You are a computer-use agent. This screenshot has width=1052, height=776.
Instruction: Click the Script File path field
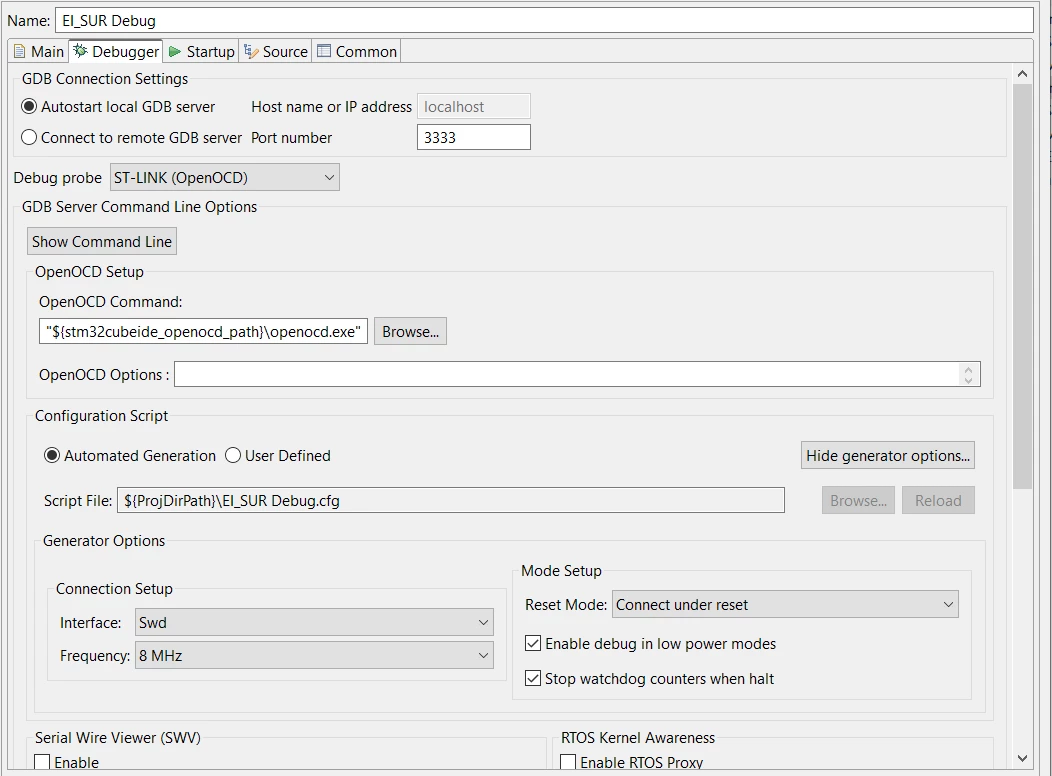pyautogui.click(x=451, y=500)
